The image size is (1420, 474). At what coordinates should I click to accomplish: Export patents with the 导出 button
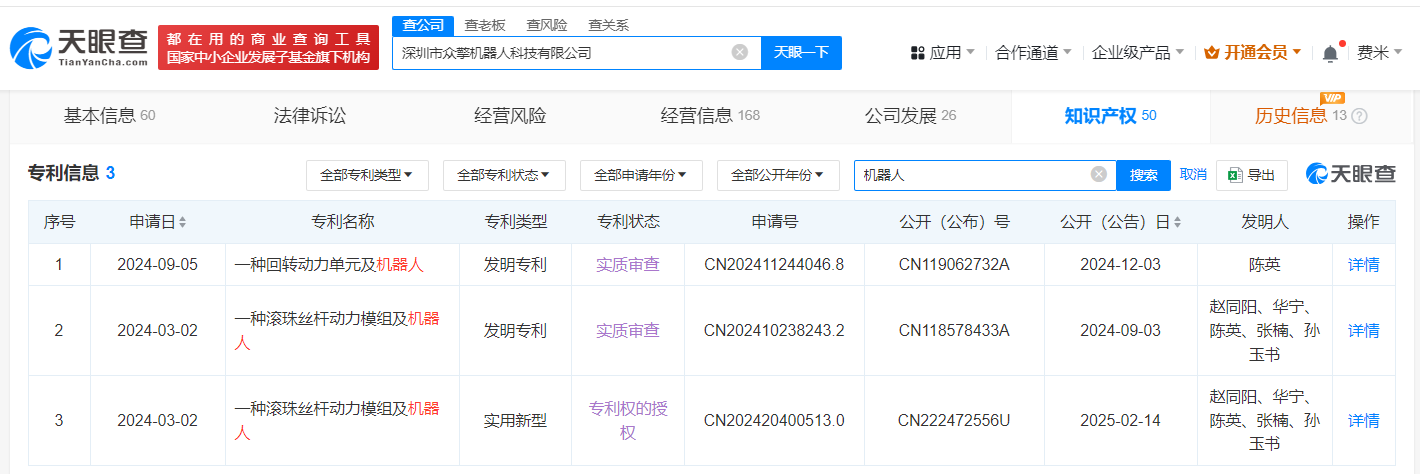coord(1251,175)
